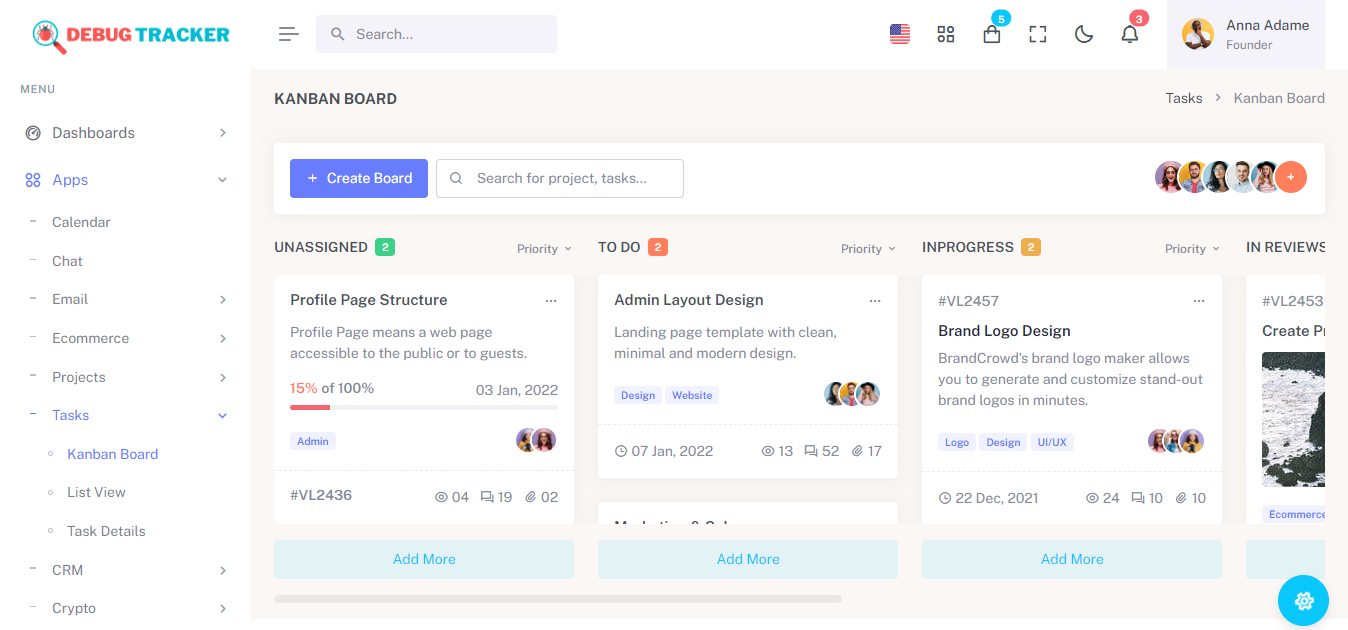Open the notifications bell icon

coord(1130,34)
